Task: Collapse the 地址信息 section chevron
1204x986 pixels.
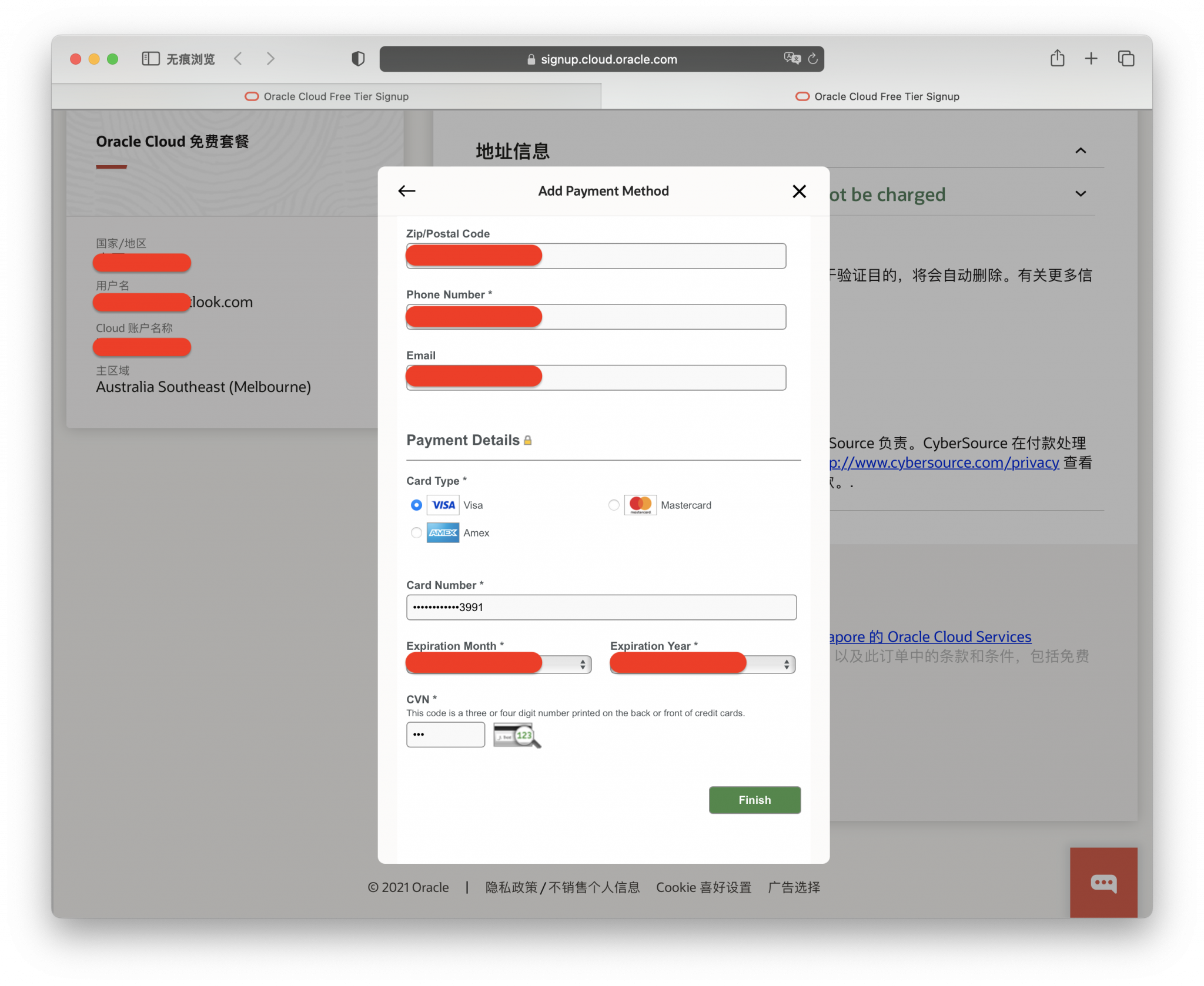Action: (1081, 150)
